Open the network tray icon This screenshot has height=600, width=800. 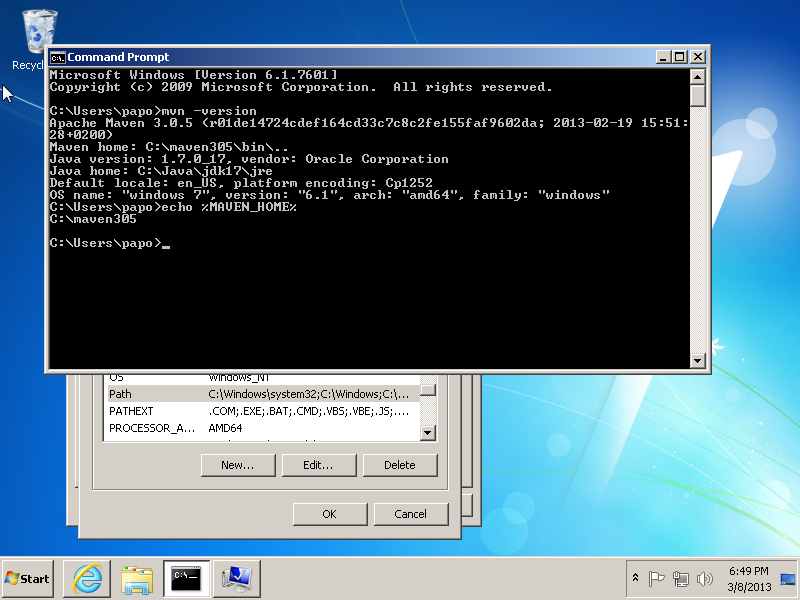click(681, 579)
